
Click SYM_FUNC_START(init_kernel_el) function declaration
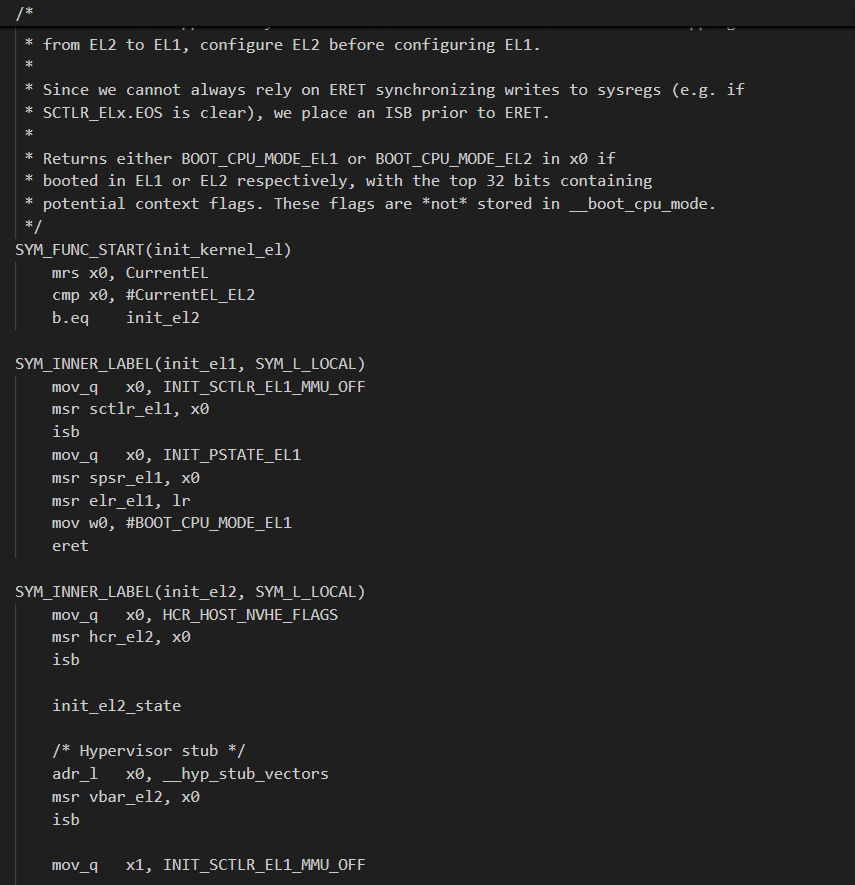(154, 249)
